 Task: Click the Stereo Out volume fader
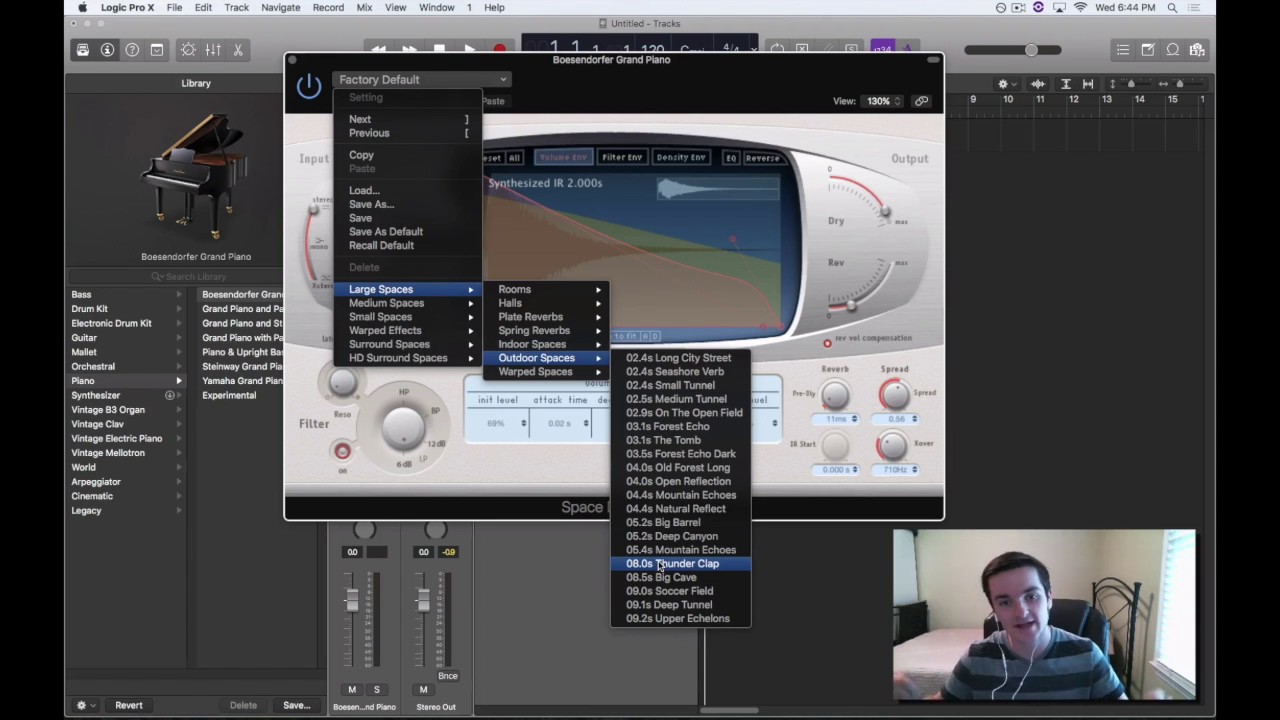(x=423, y=600)
